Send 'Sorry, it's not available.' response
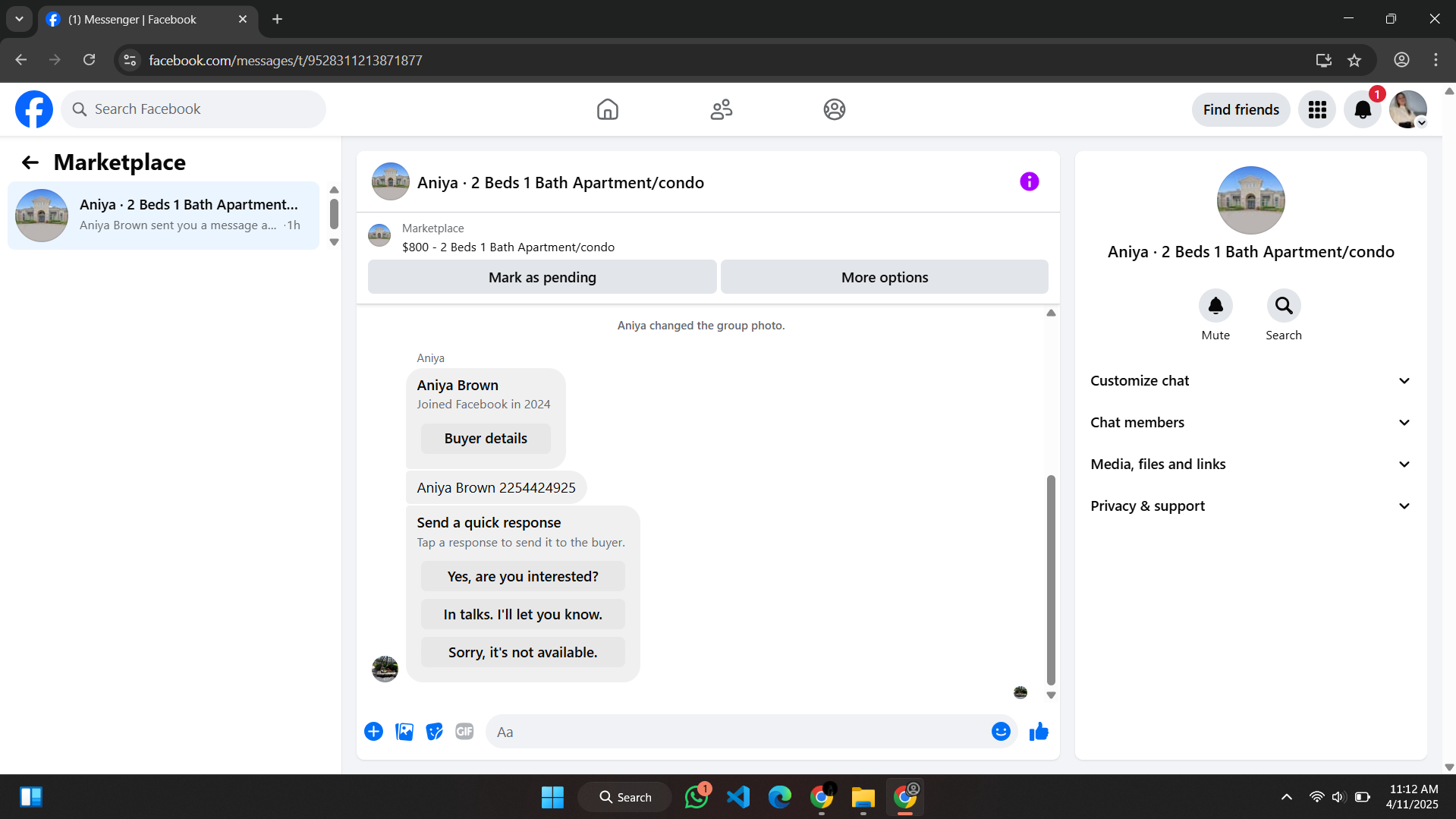The image size is (1456, 819). (523, 653)
